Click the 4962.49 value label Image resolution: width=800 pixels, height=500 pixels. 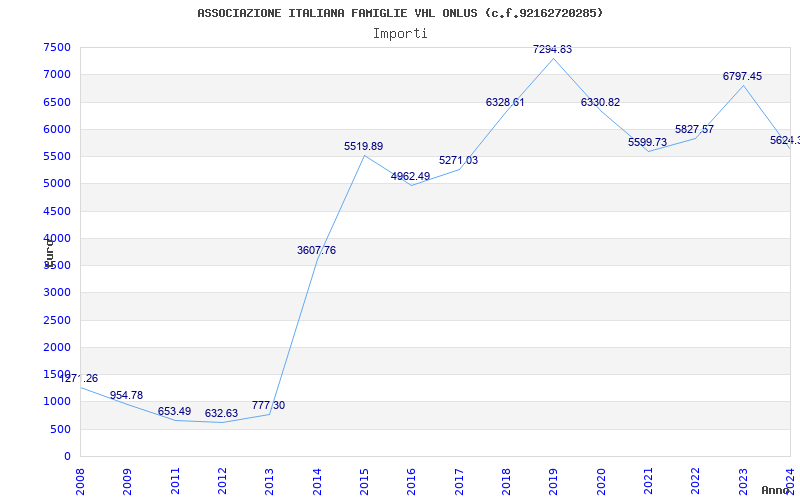tap(411, 177)
